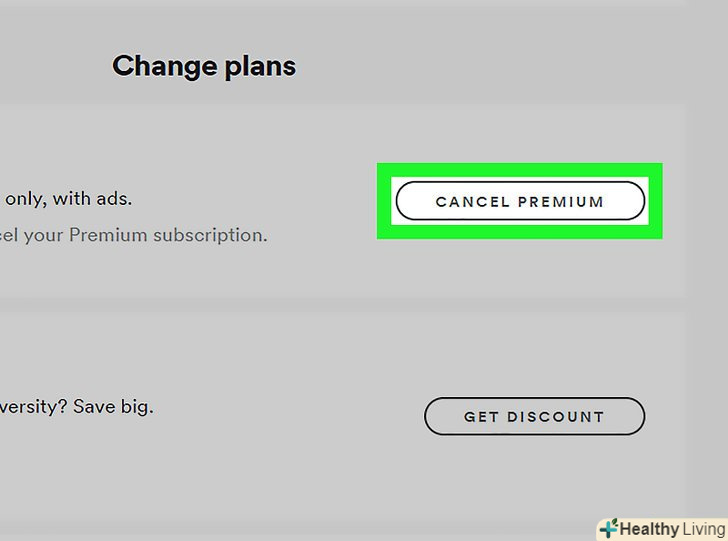This screenshot has height=541, width=728.
Task: Click the "cel your Premium subscription." text
Action: pos(134,236)
